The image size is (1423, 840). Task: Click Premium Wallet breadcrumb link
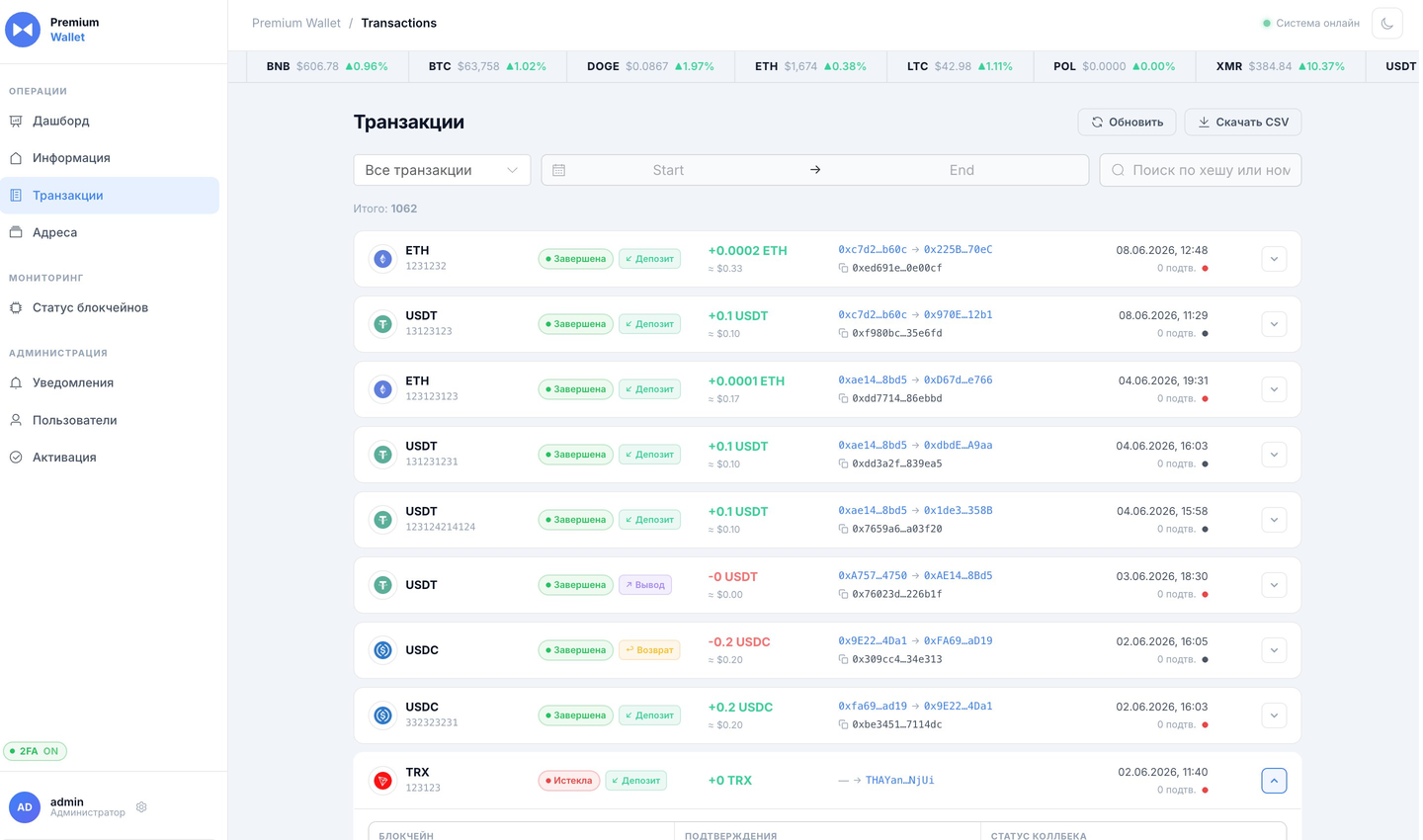click(x=295, y=23)
